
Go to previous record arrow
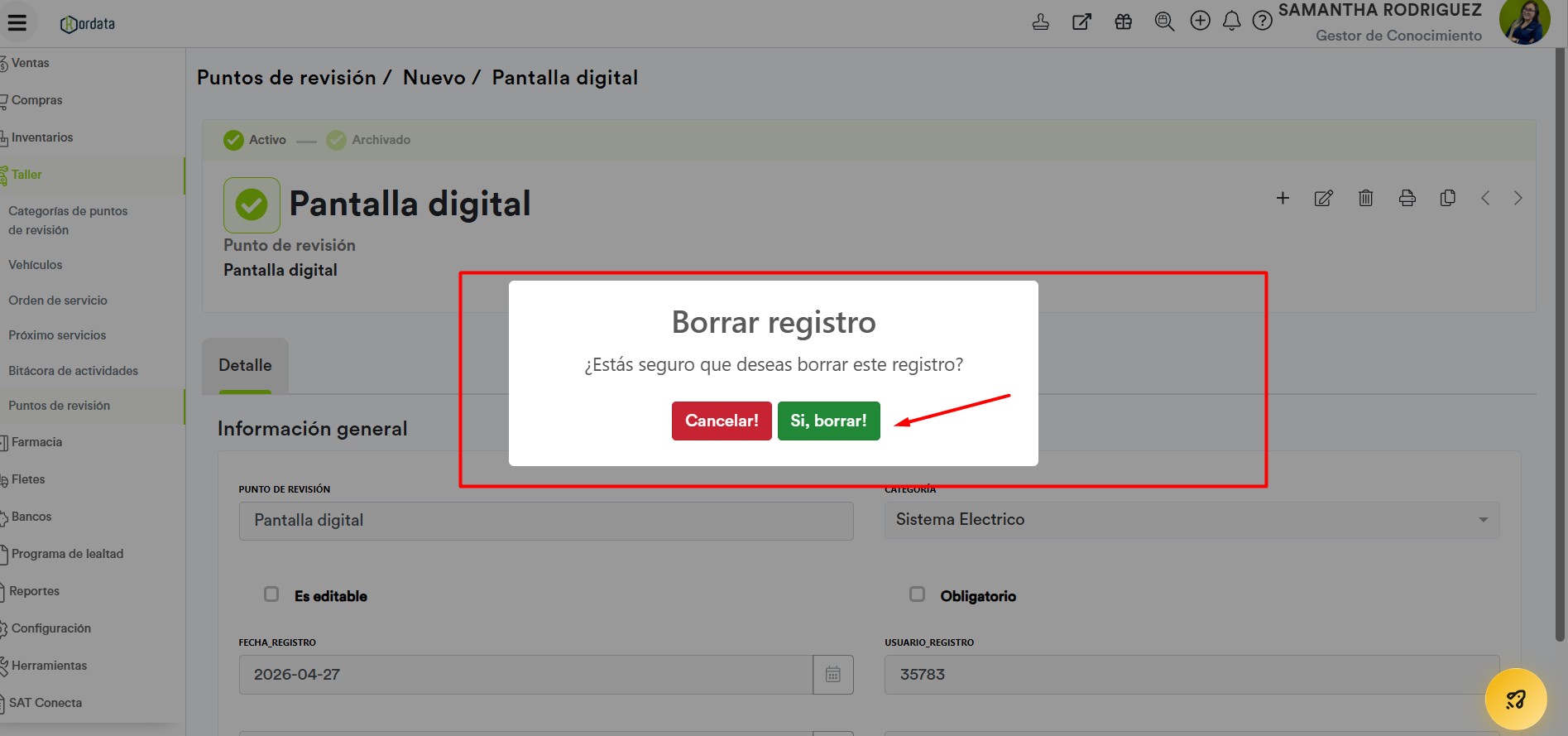pos(1485,198)
